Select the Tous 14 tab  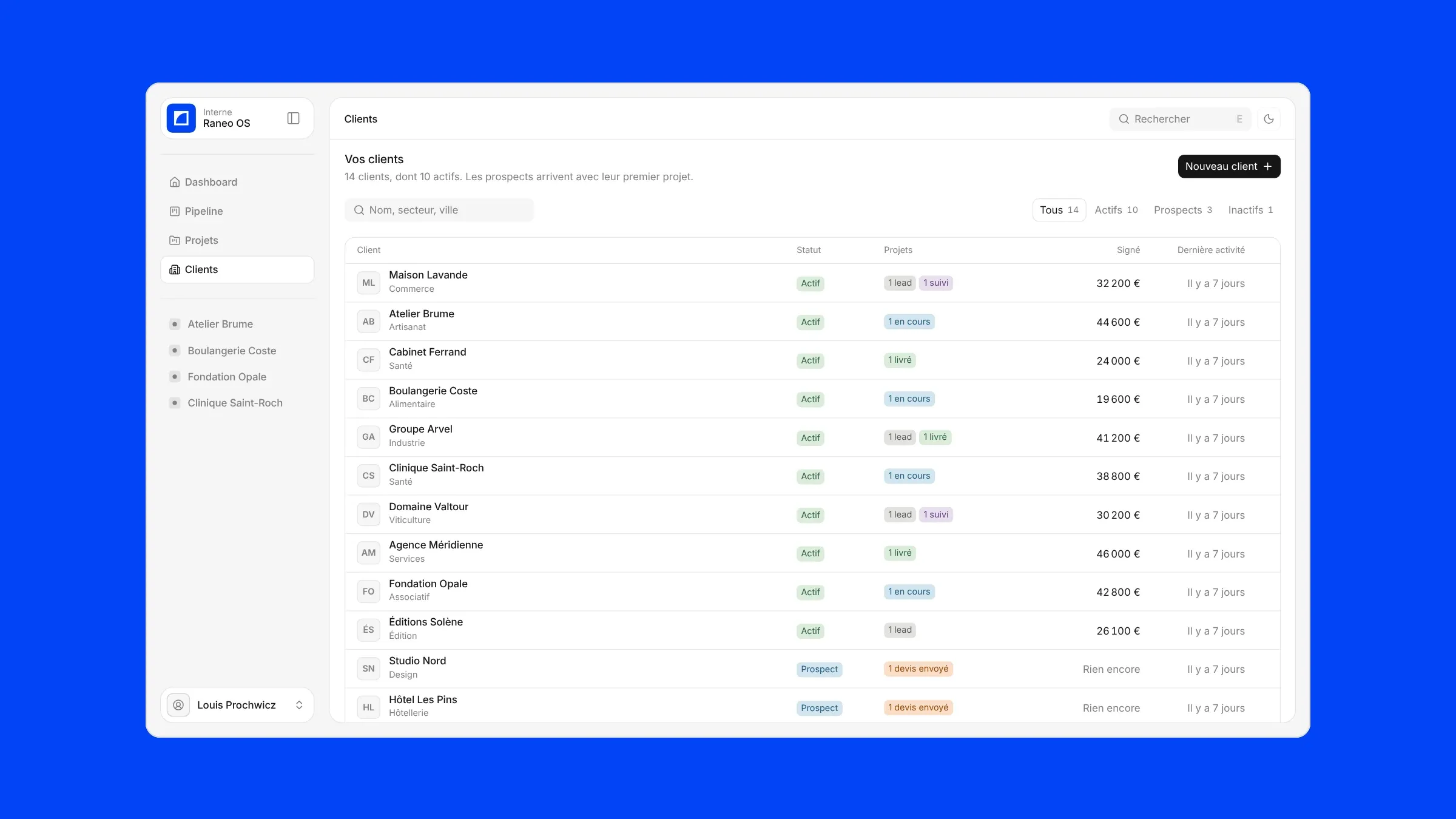pyautogui.click(x=1059, y=210)
